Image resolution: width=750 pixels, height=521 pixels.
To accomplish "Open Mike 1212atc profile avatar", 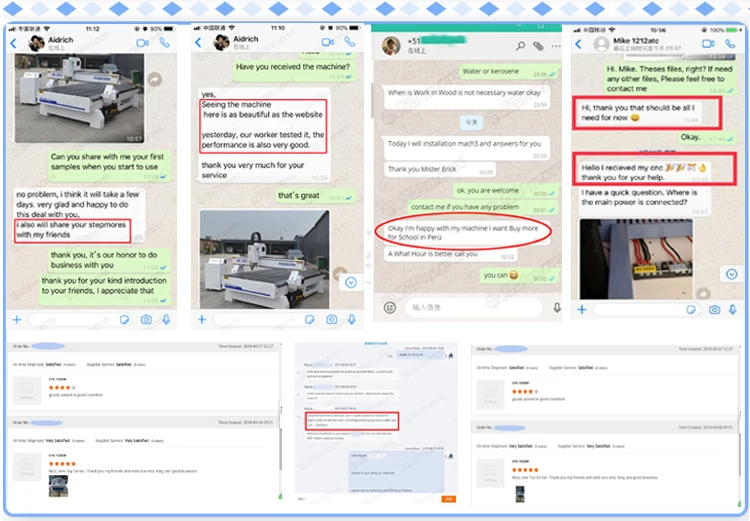I will 601,44.
